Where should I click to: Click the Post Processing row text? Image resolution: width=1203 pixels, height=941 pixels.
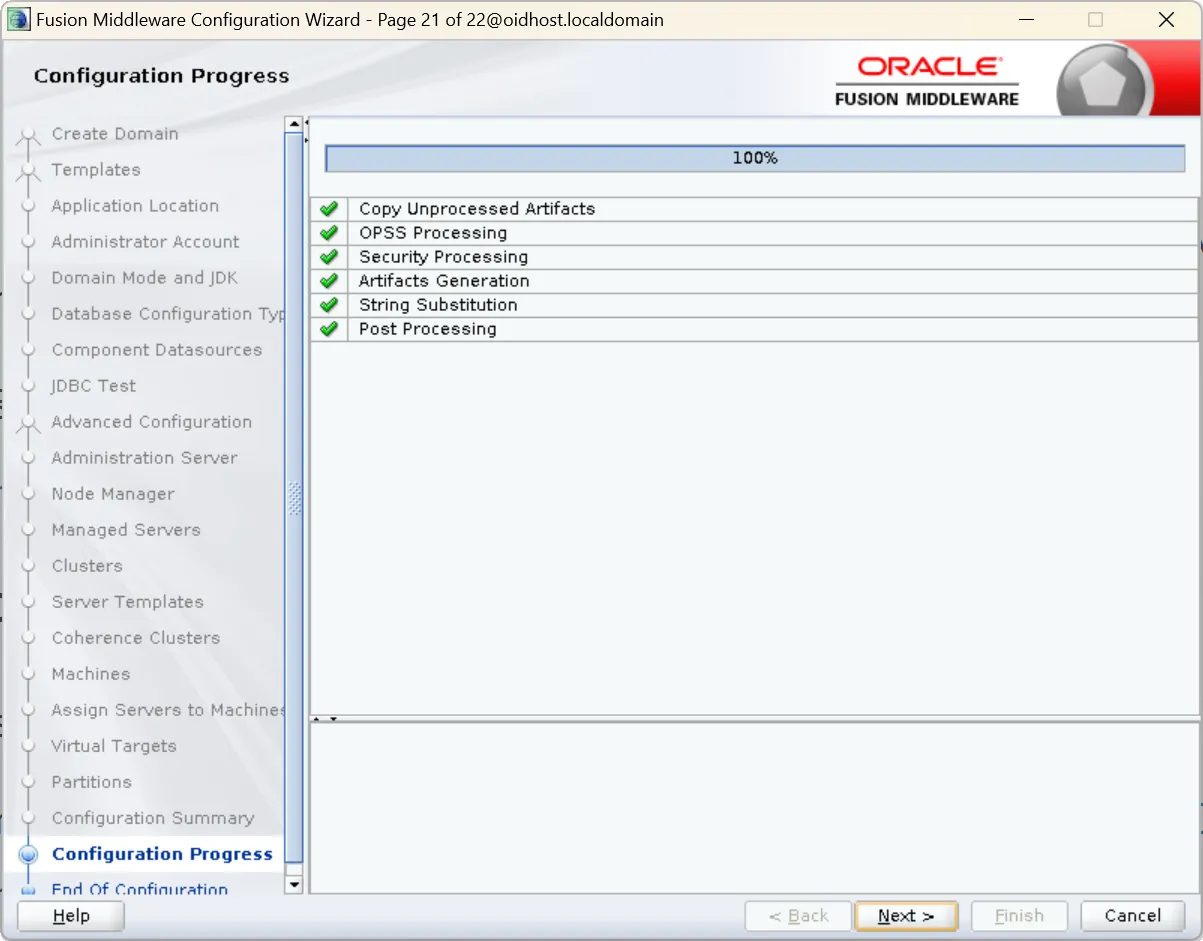pyautogui.click(x=428, y=329)
